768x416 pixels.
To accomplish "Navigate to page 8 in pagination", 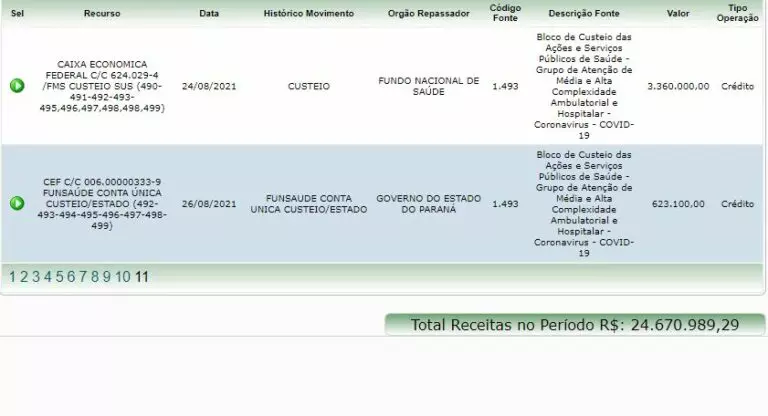I will [x=95, y=277].
